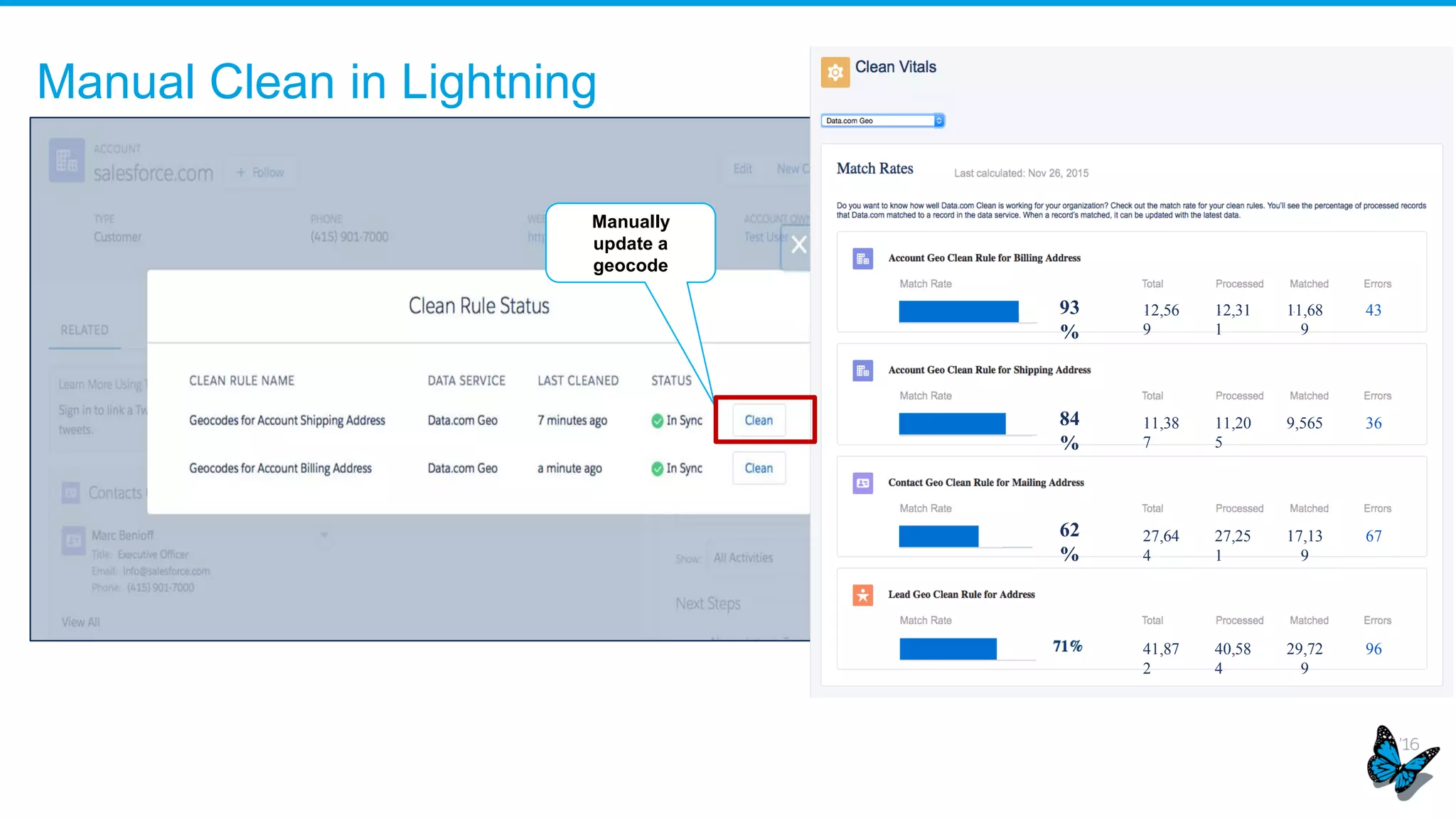Click the 'a minute ago' cell
The width and height of the screenshot is (1456, 819).
(x=569, y=468)
